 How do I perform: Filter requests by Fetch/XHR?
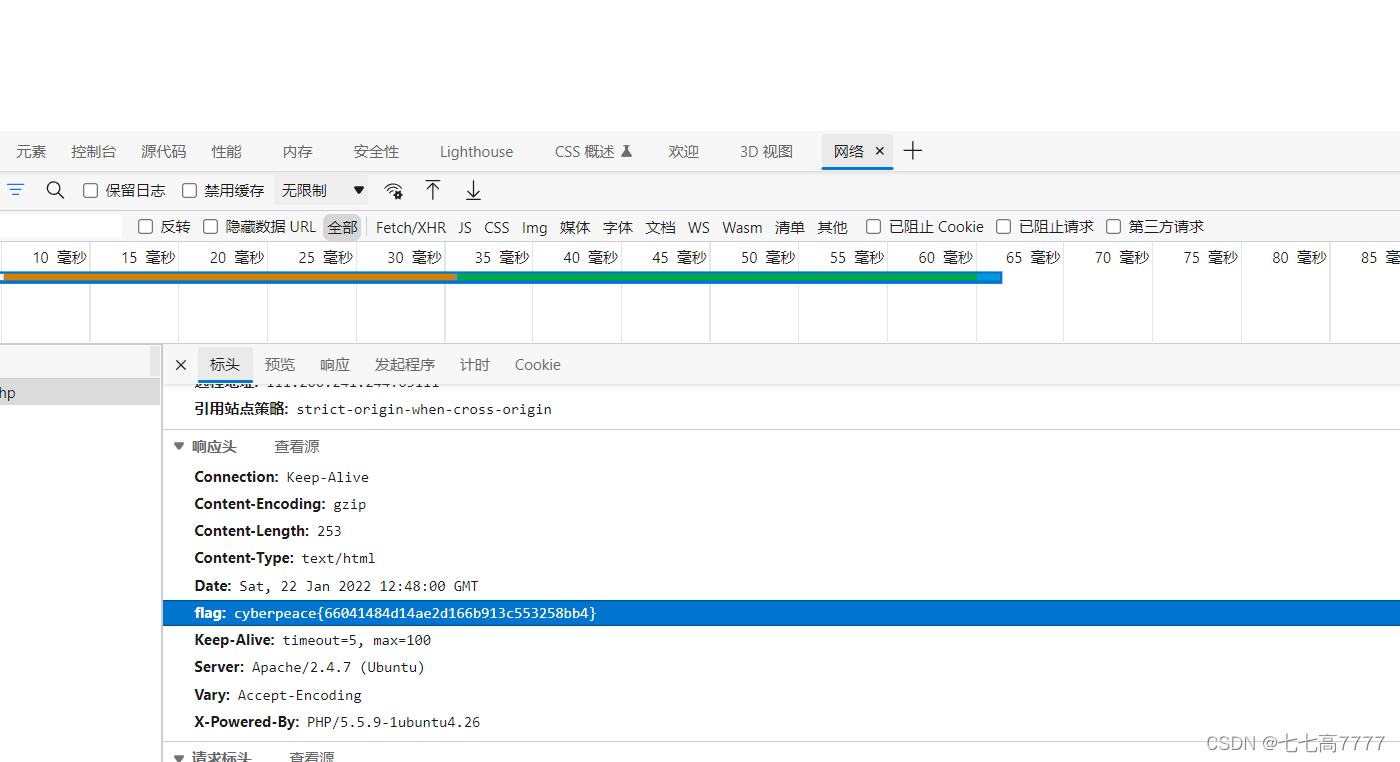411,228
